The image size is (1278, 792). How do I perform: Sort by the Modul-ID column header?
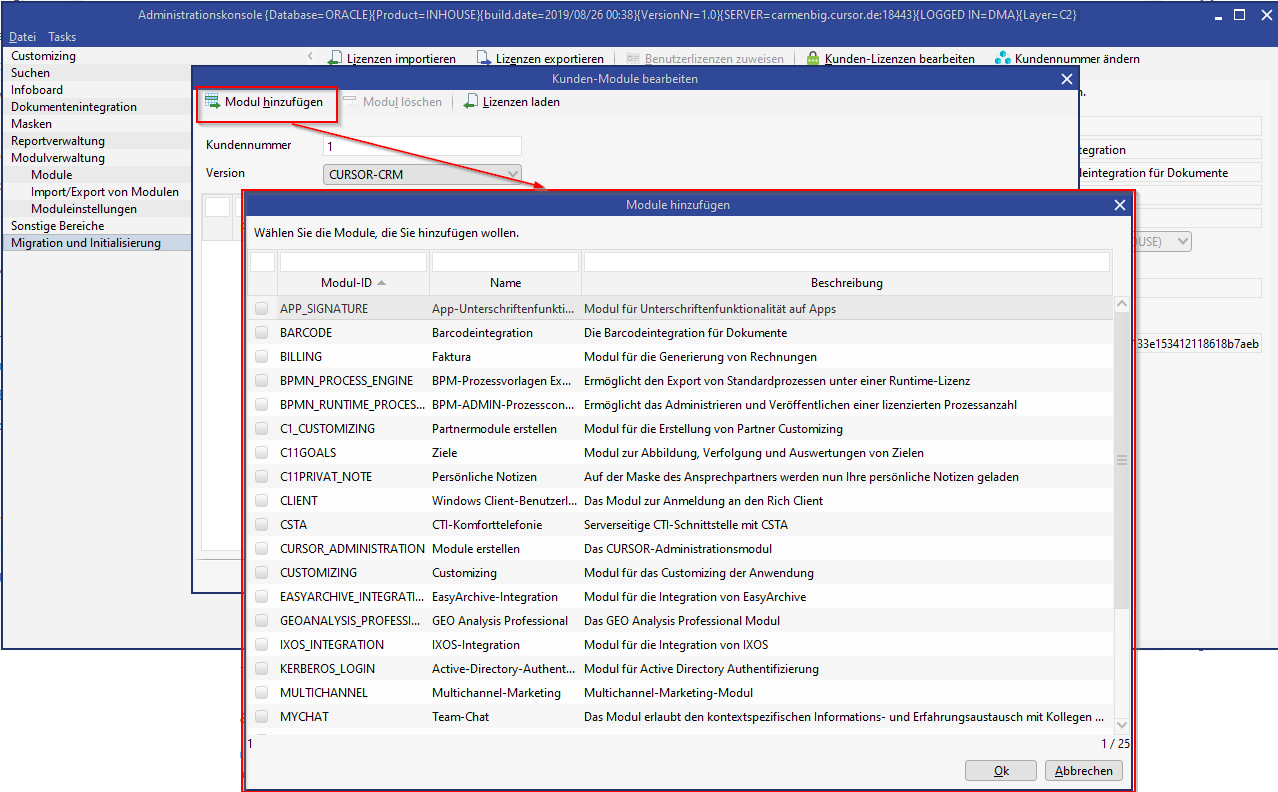coord(346,283)
